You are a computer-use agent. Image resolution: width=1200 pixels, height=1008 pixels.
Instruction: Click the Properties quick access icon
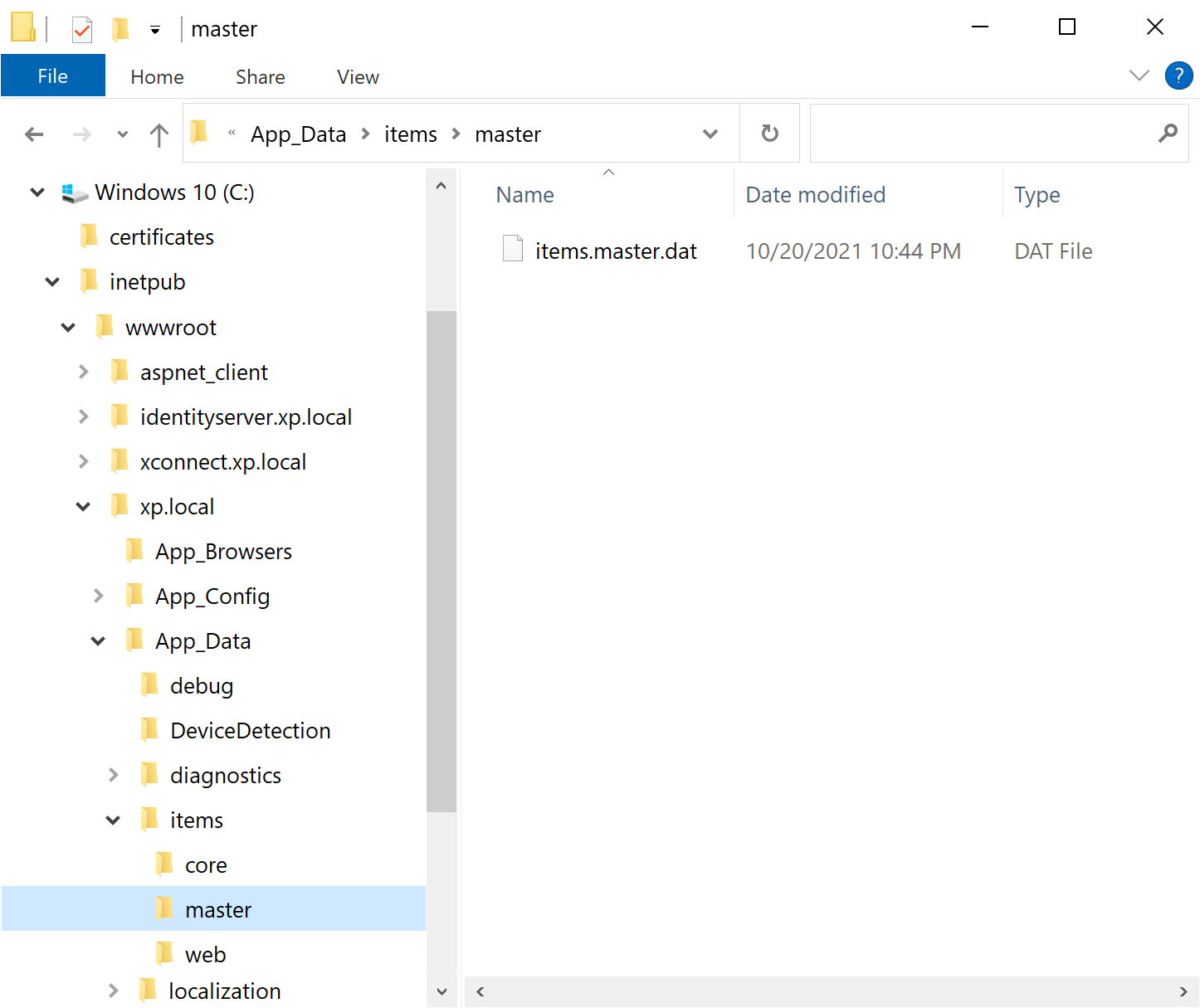click(82, 30)
